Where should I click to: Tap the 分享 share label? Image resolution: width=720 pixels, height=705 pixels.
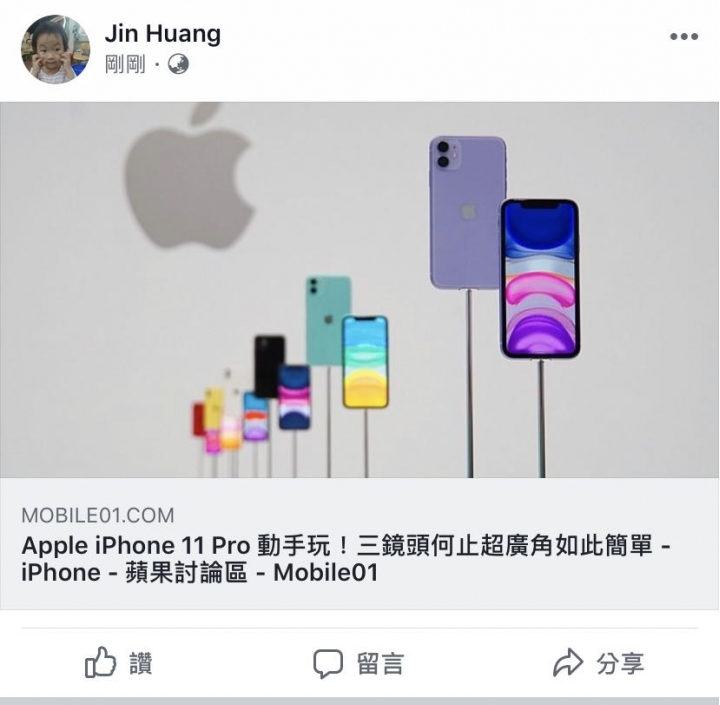620,664
